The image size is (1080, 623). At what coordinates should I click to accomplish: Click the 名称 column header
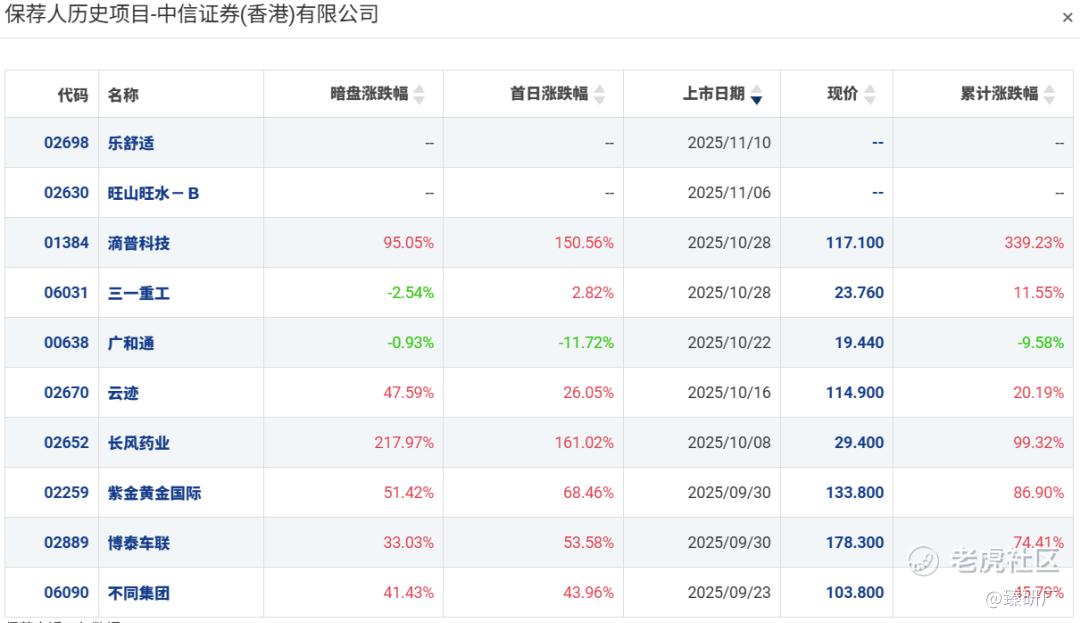123,94
